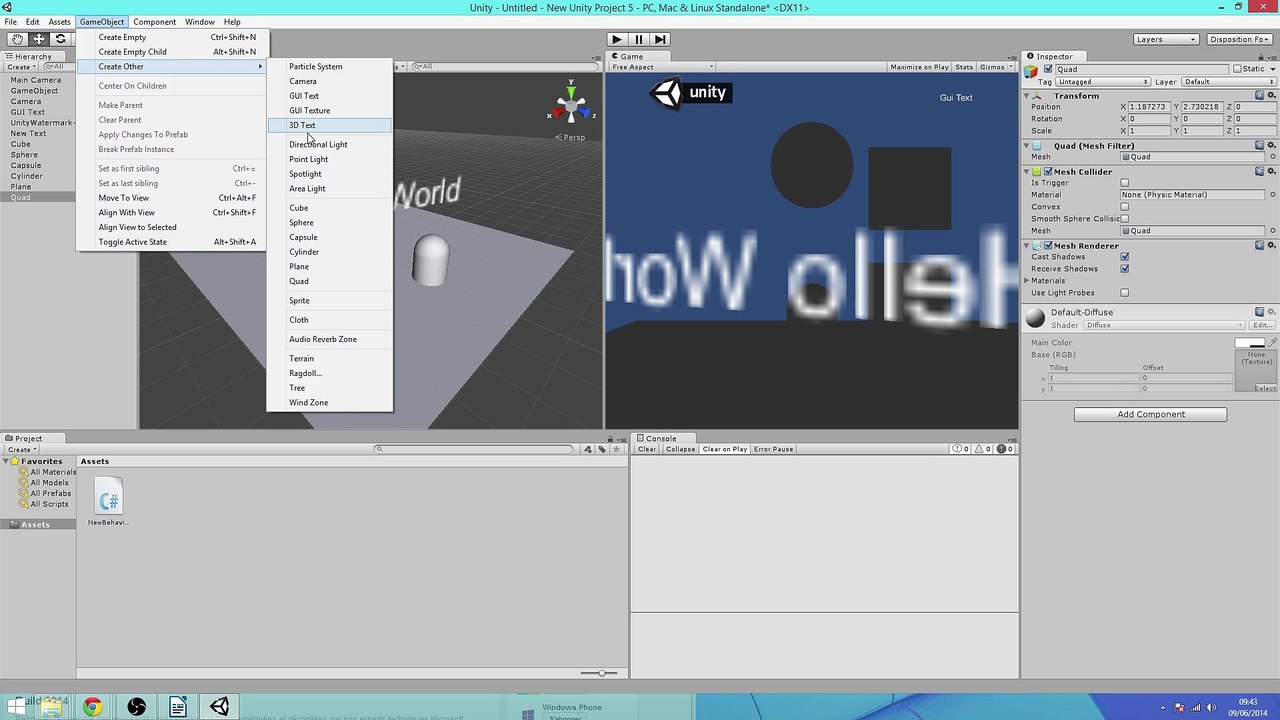Toggle Smooth Sphere Collisions checkbox
The image size is (1280, 720).
[x=1125, y=219]
